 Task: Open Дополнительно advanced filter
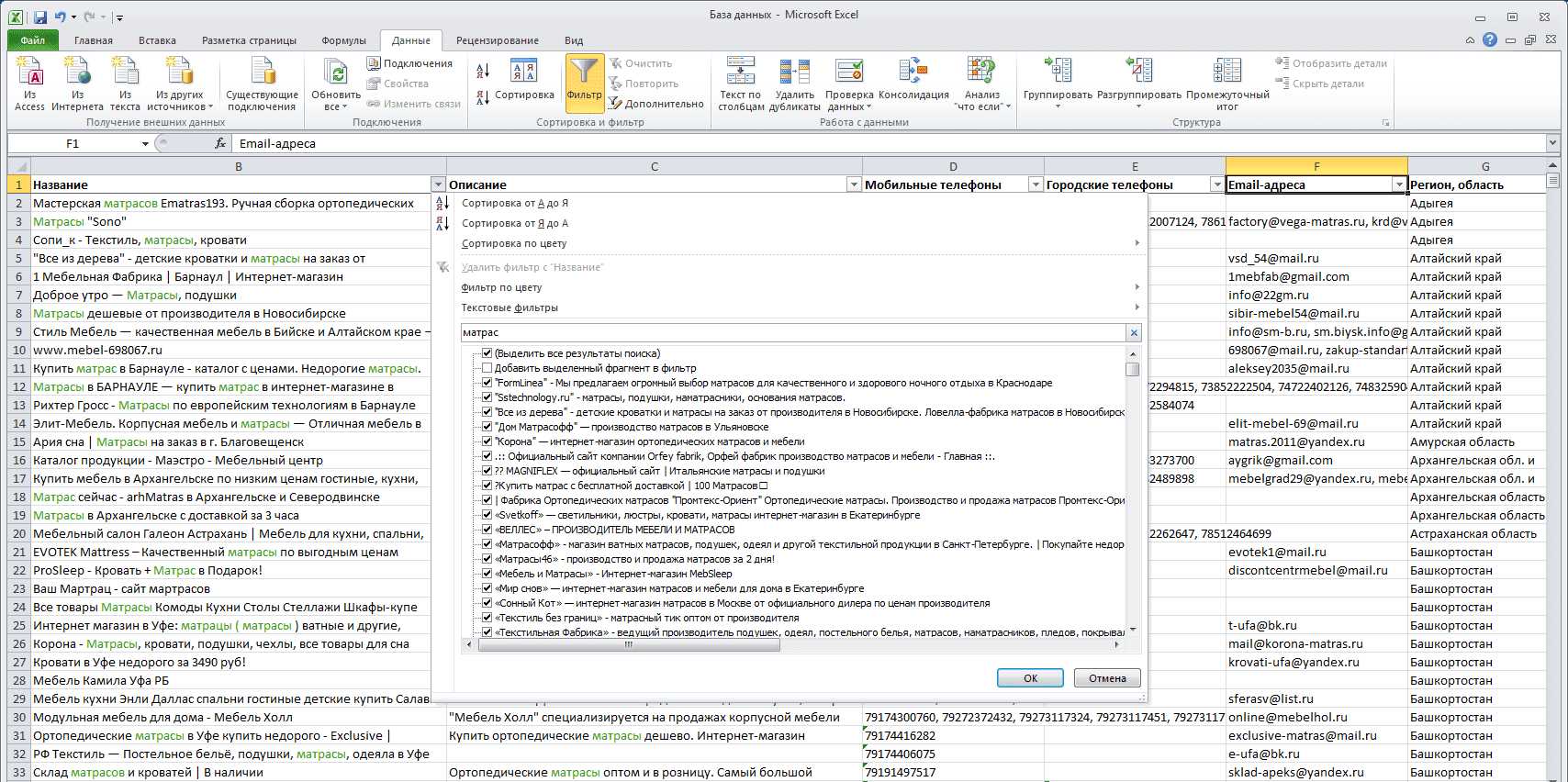(656, 104)
